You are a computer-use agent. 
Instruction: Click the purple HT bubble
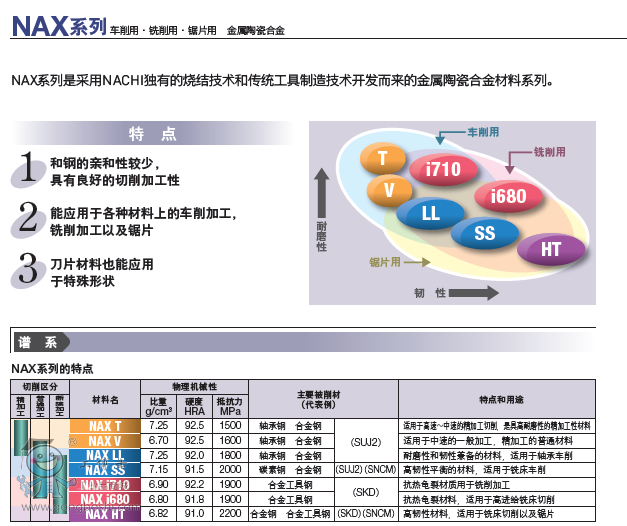(551, 250)
